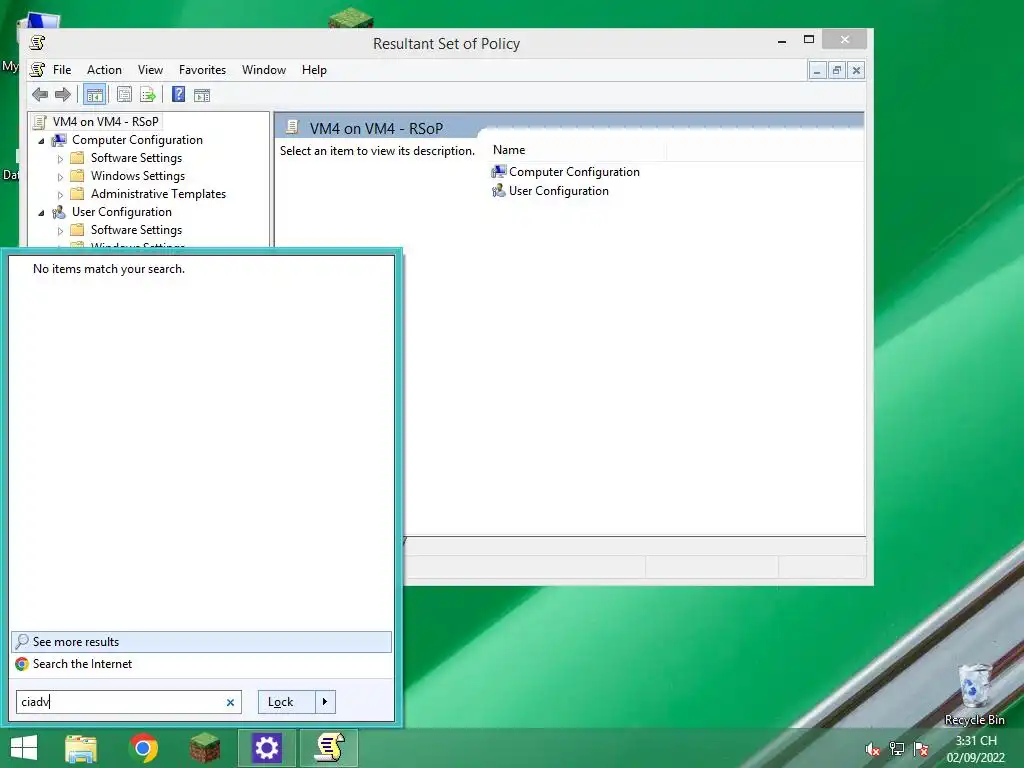Click the MMC scroll icon beside File menu
1024x768 pixels.
pos(38,69)
